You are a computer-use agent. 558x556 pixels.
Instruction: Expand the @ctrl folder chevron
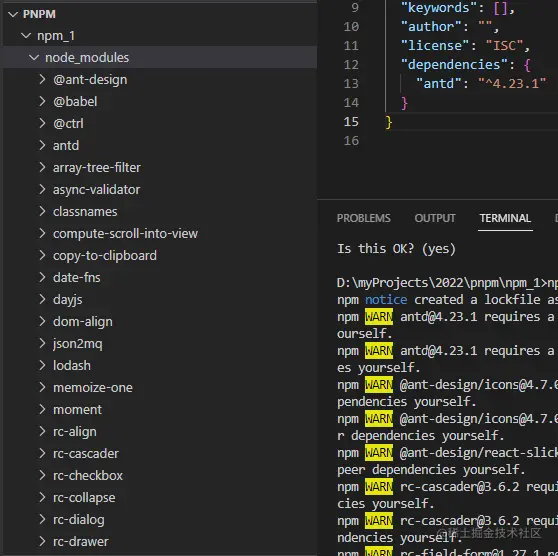[42, 123]
